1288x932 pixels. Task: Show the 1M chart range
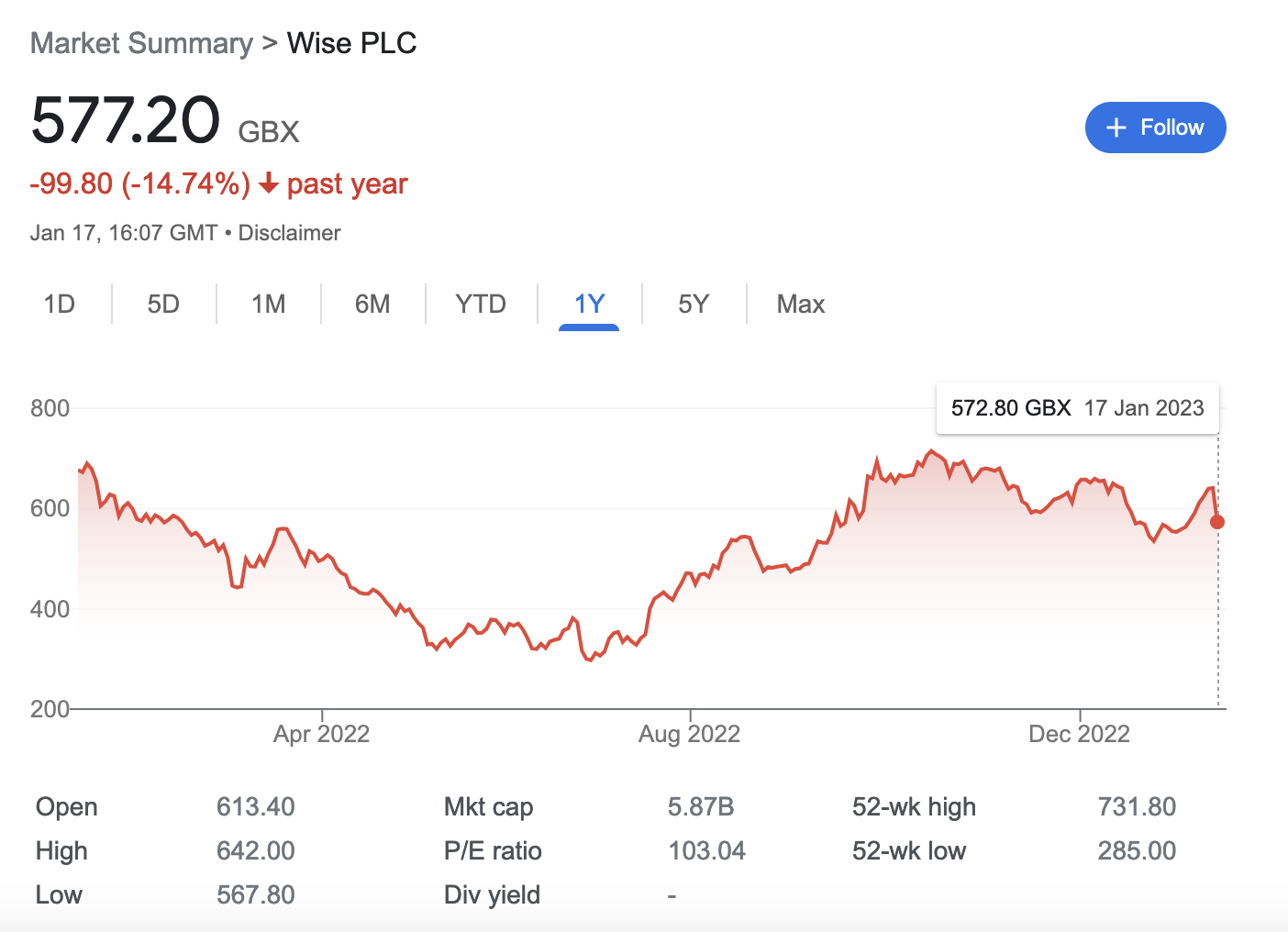[x=269, y=304]
